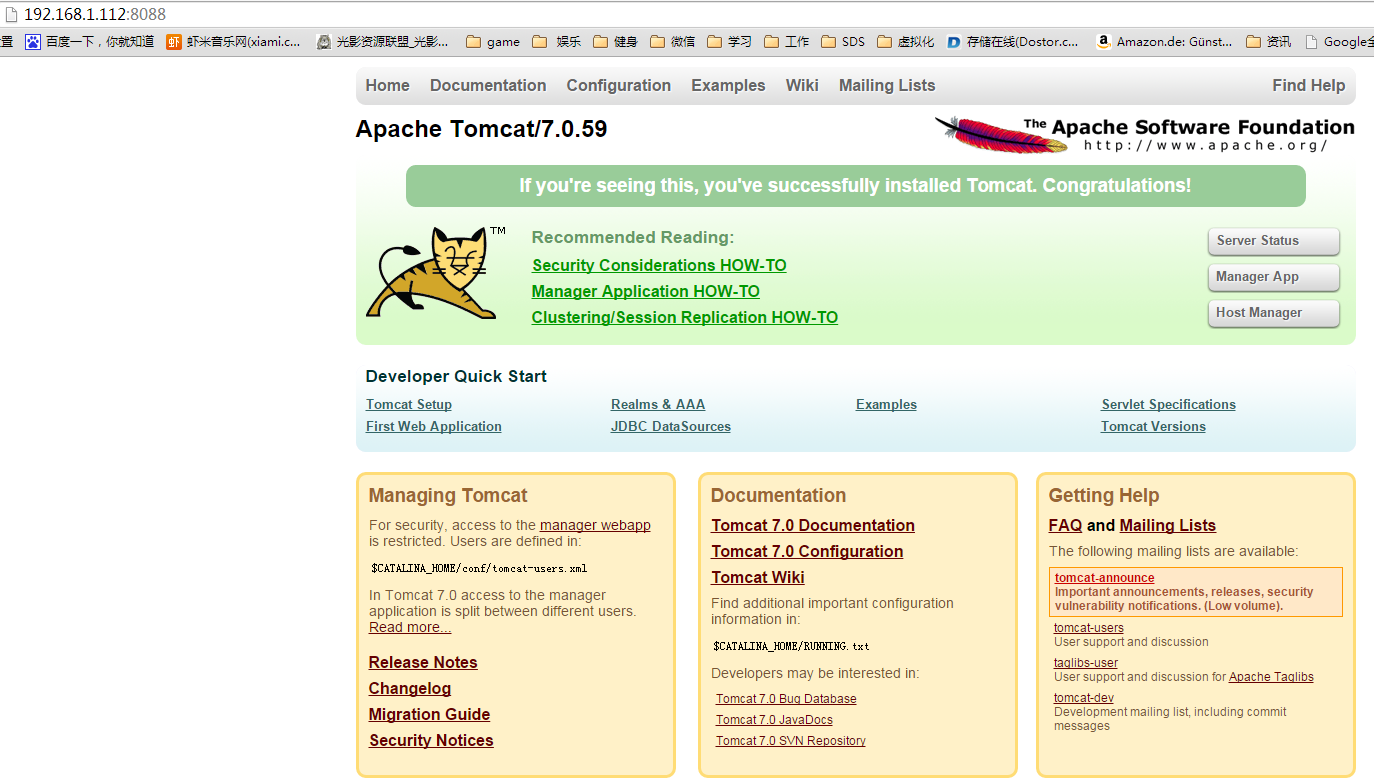Open the '虚拟化' bookmark folder
This screenshot has width=1374, height=778.
[x=906, y=42]
